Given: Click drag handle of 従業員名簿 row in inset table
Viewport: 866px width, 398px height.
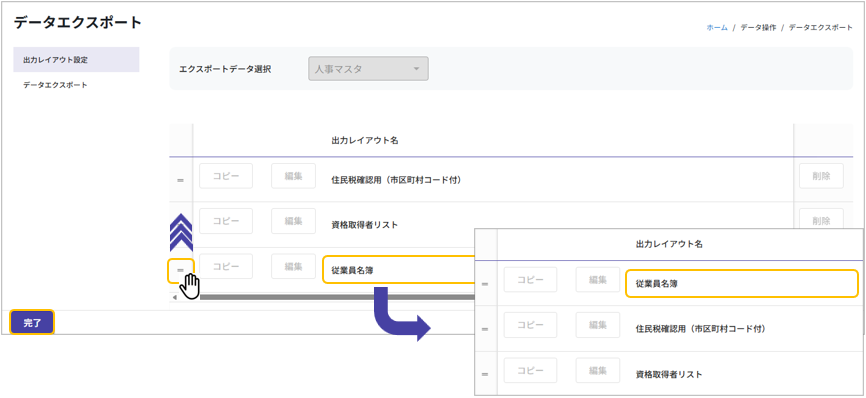Looking at the screenshot, I should [485, 284].
